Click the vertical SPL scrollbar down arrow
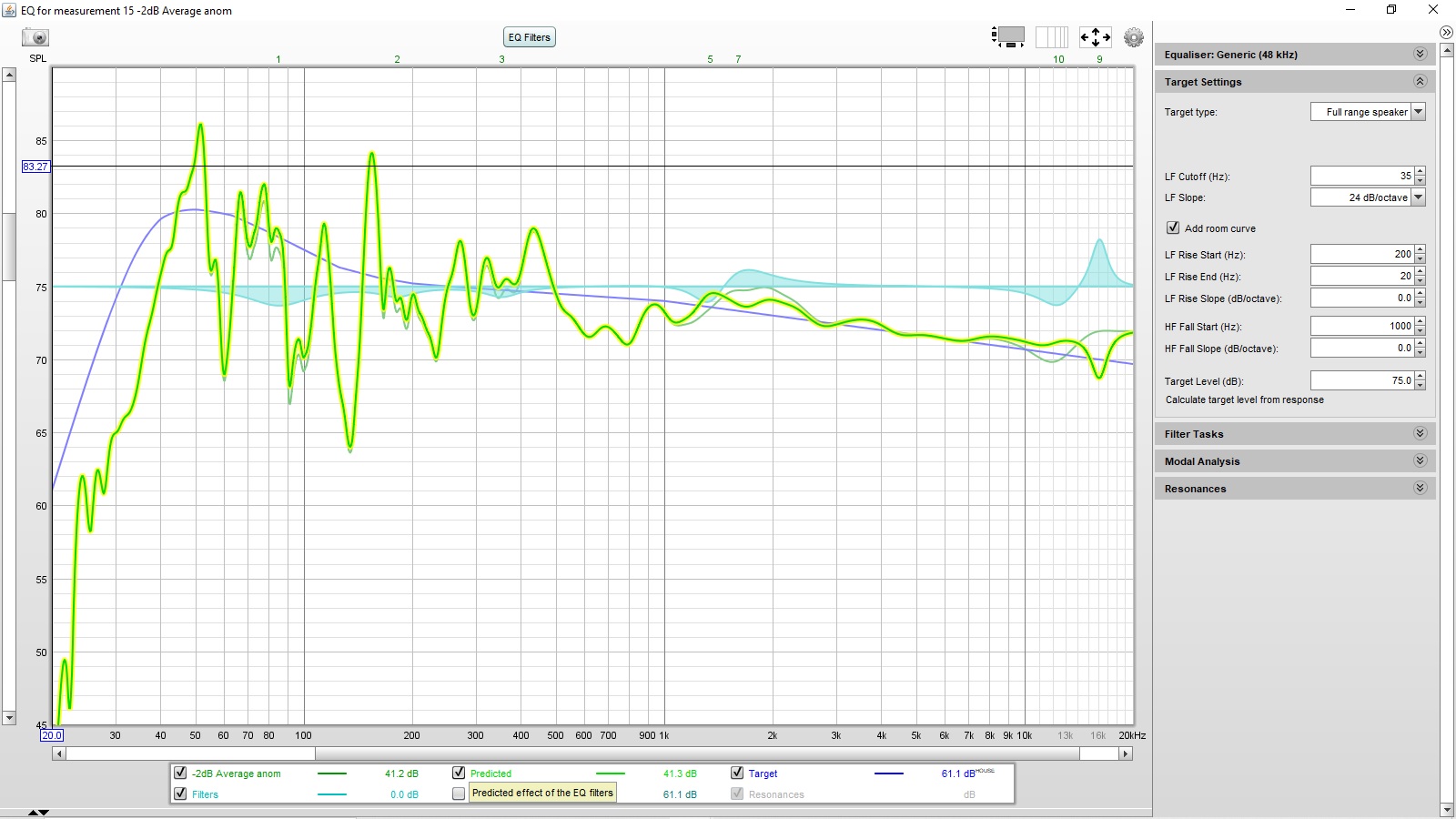Screen dimensions: 1456x819 pyautogui.click(x=9, y=718)
